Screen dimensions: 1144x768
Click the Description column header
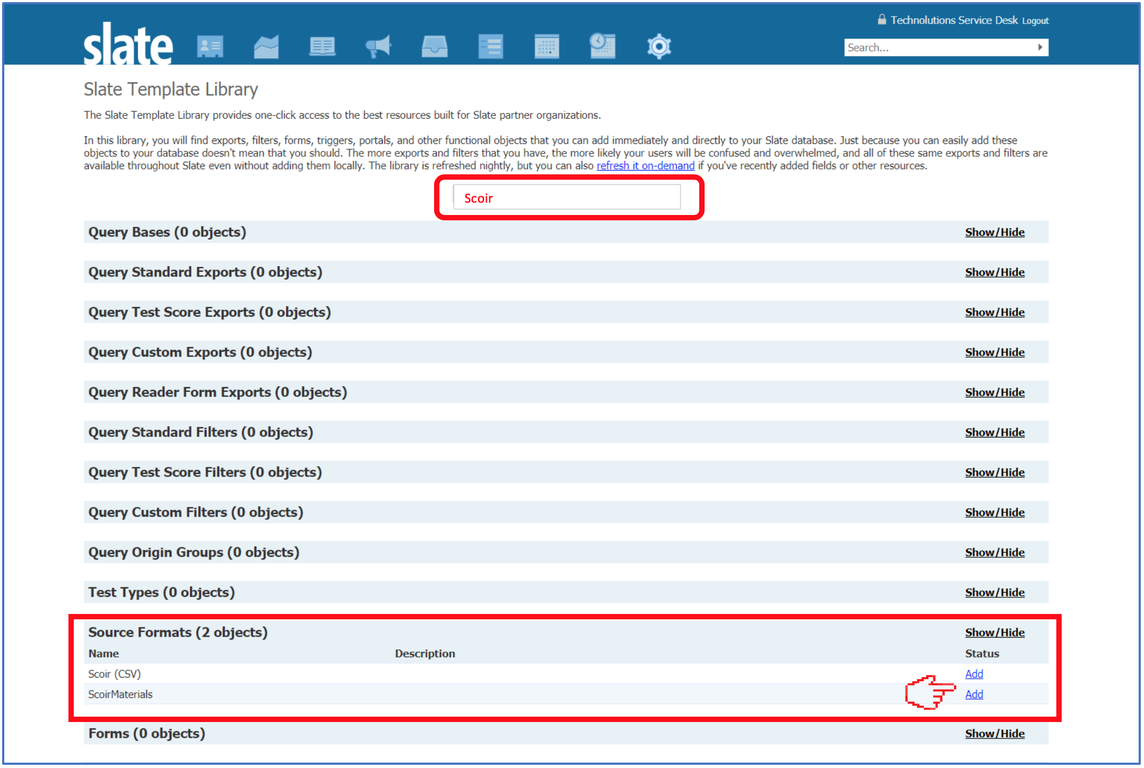click(x=425, y=653)
